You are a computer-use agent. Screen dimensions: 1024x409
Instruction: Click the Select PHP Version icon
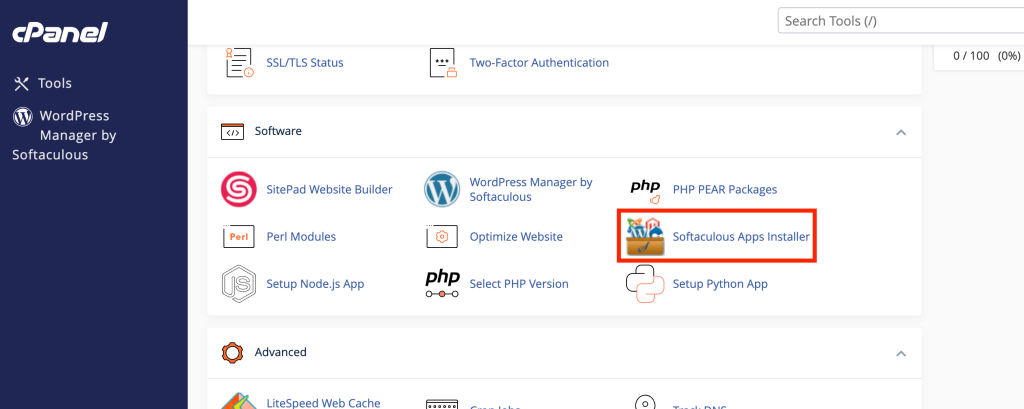pos(442,284)
